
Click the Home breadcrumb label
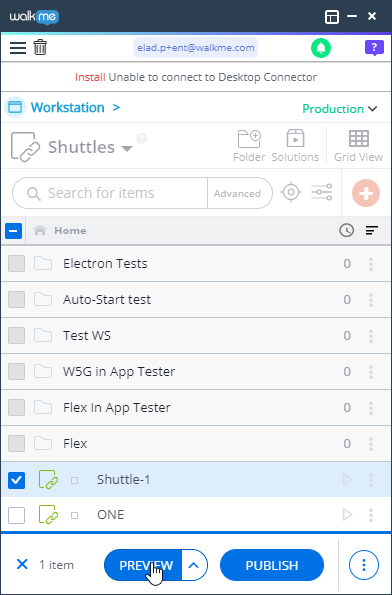[70, 230]
